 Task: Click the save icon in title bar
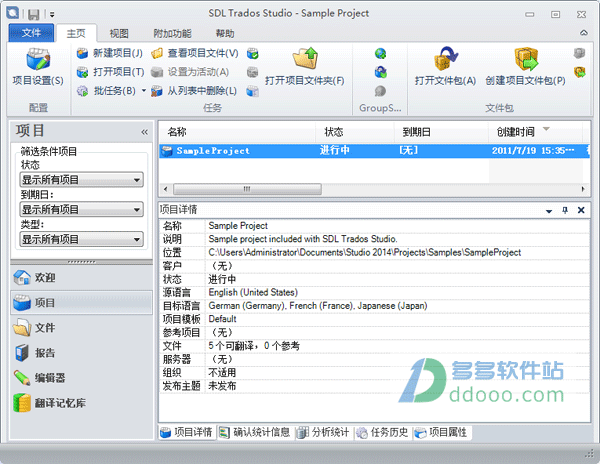point(34,14)
